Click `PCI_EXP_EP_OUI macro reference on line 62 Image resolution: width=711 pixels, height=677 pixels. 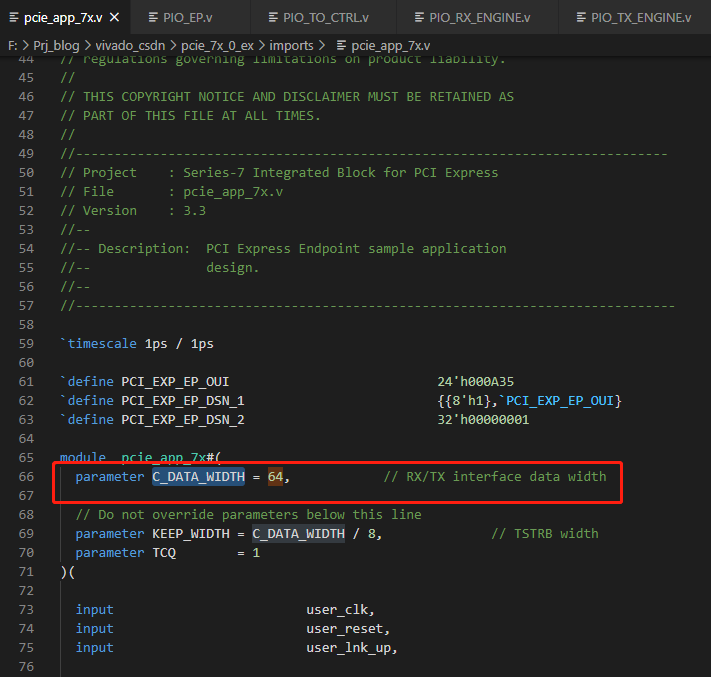(x=556, y=401)
